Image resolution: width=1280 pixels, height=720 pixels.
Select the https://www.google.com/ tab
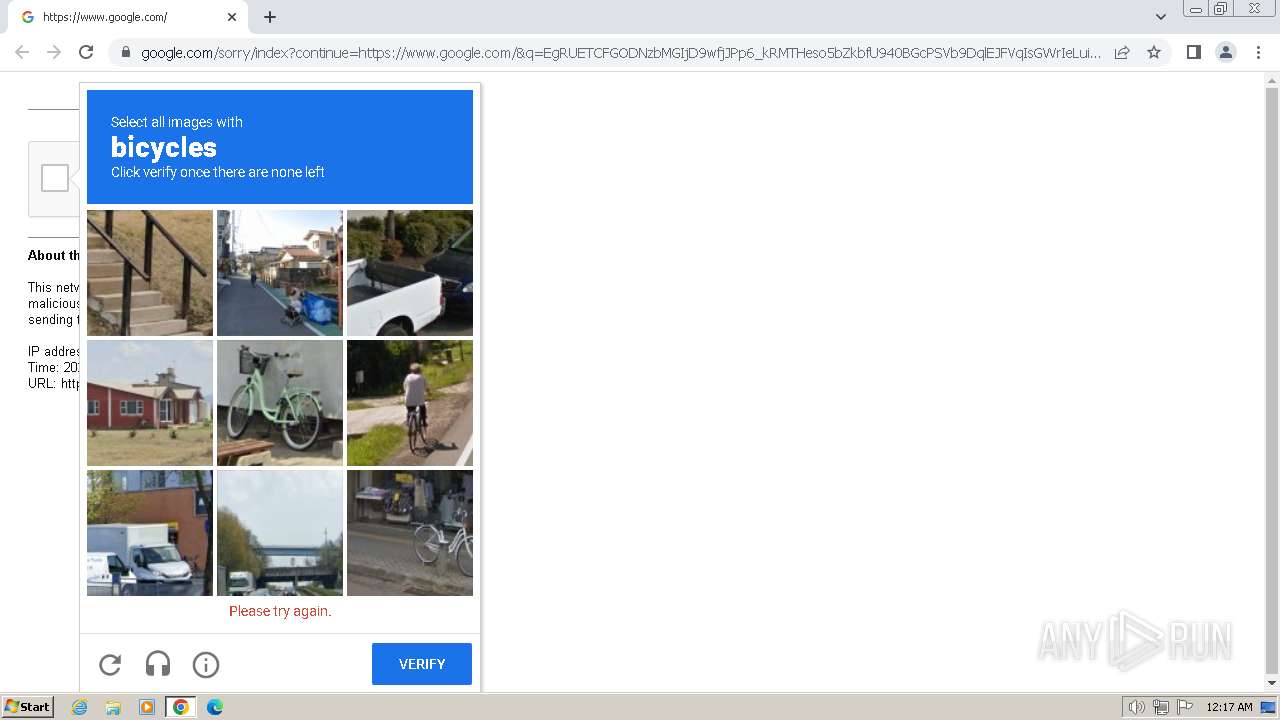[x=126, y=17]
